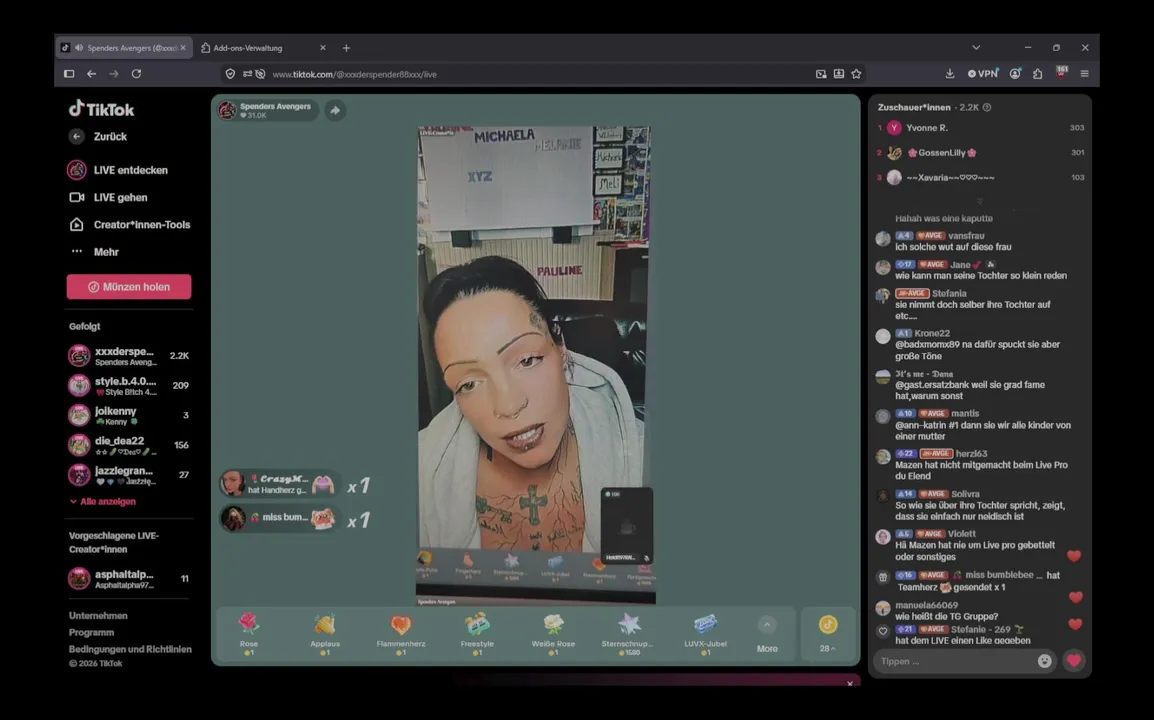Open the browser downloads panel
The image size is (1154, 720).
[x=949, y=74]
